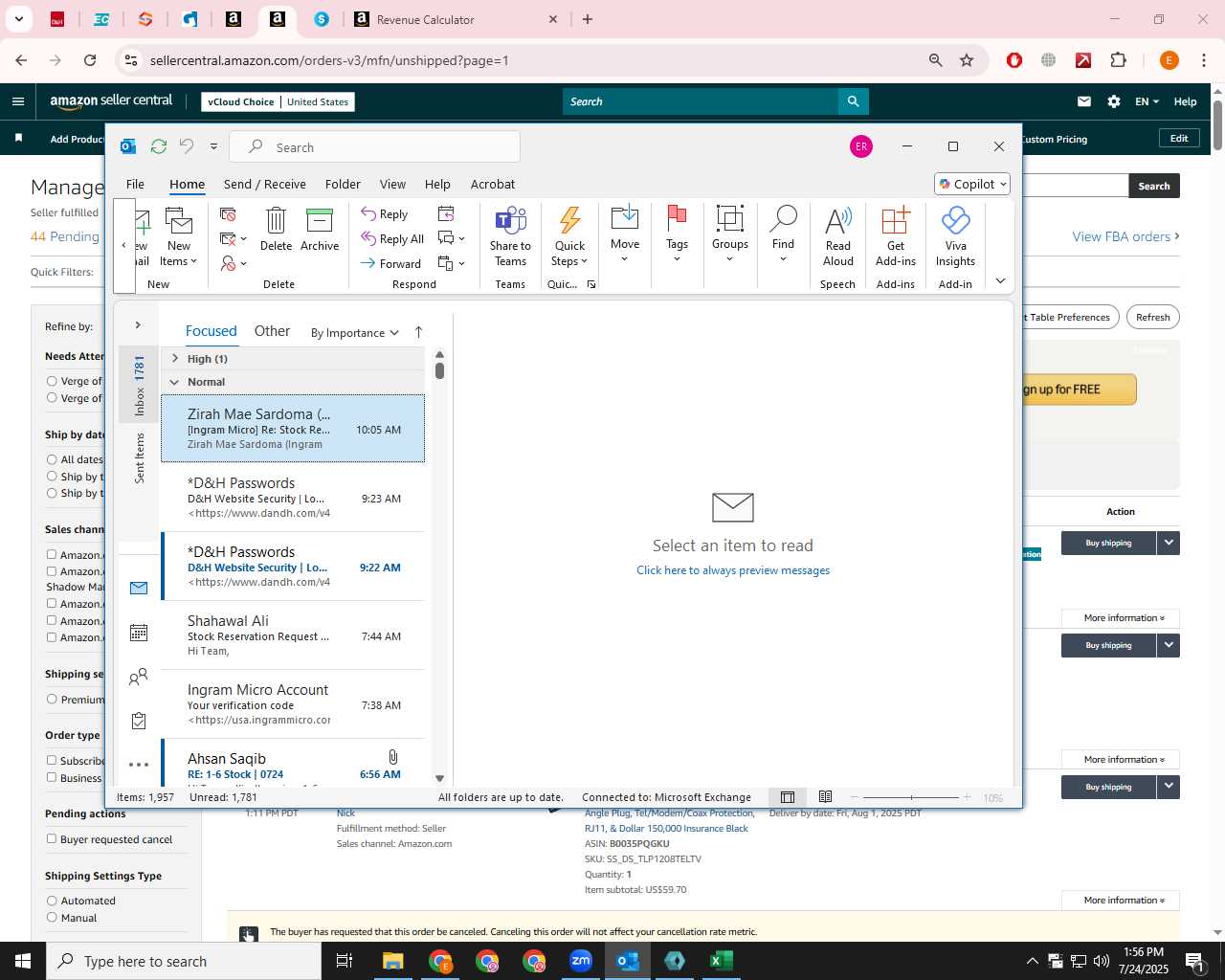This screenshot has width=1225, height=980.
Task: Click the Delete trash icon
Action: coord(276,230)
